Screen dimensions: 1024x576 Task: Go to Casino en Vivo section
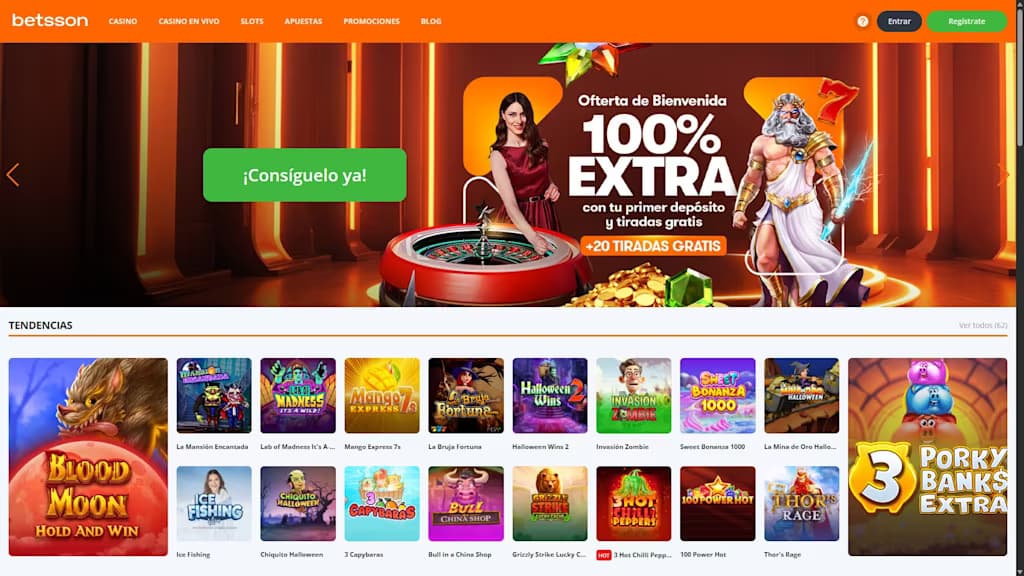click(189, 22)
